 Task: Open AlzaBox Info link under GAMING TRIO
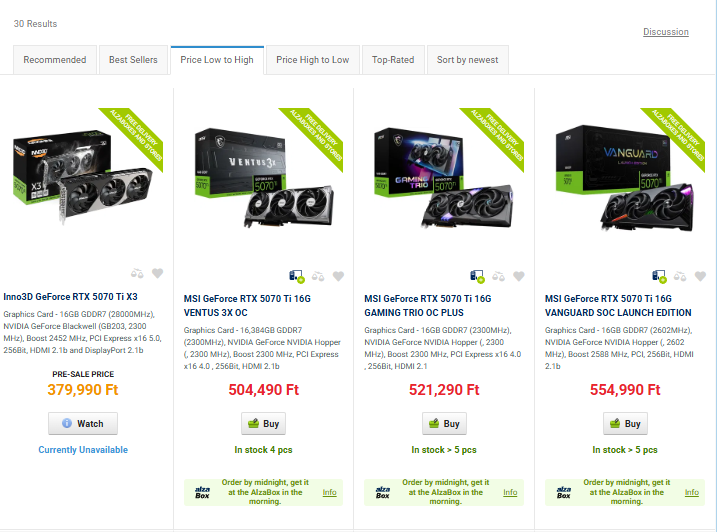[x=510, y=492]
